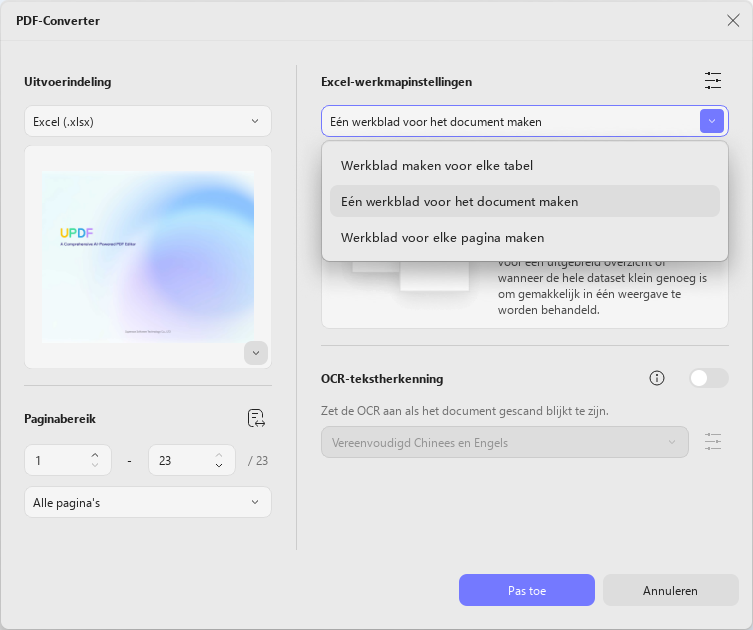
Task: Decrease end page number with down arrow
Action: pos(219,465)
